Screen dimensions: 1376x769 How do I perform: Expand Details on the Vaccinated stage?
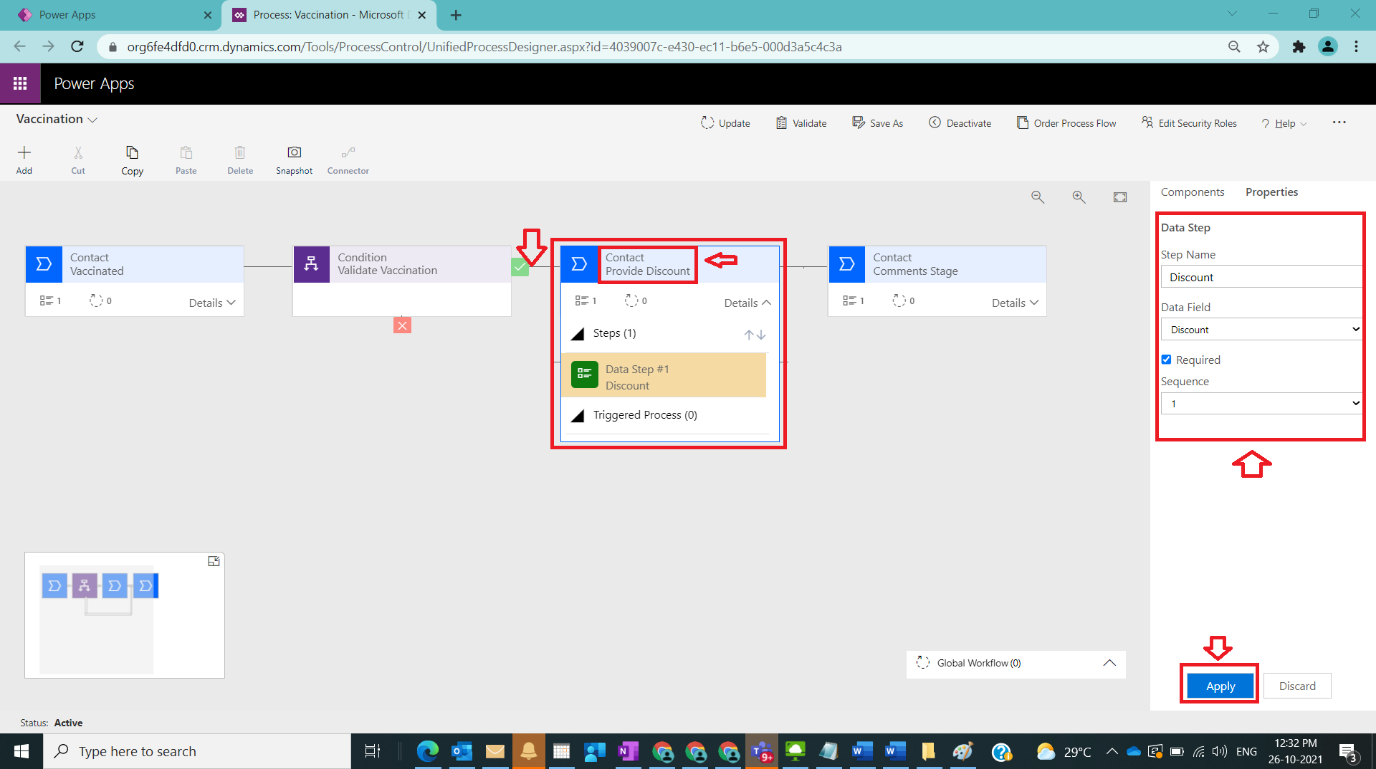211,302
